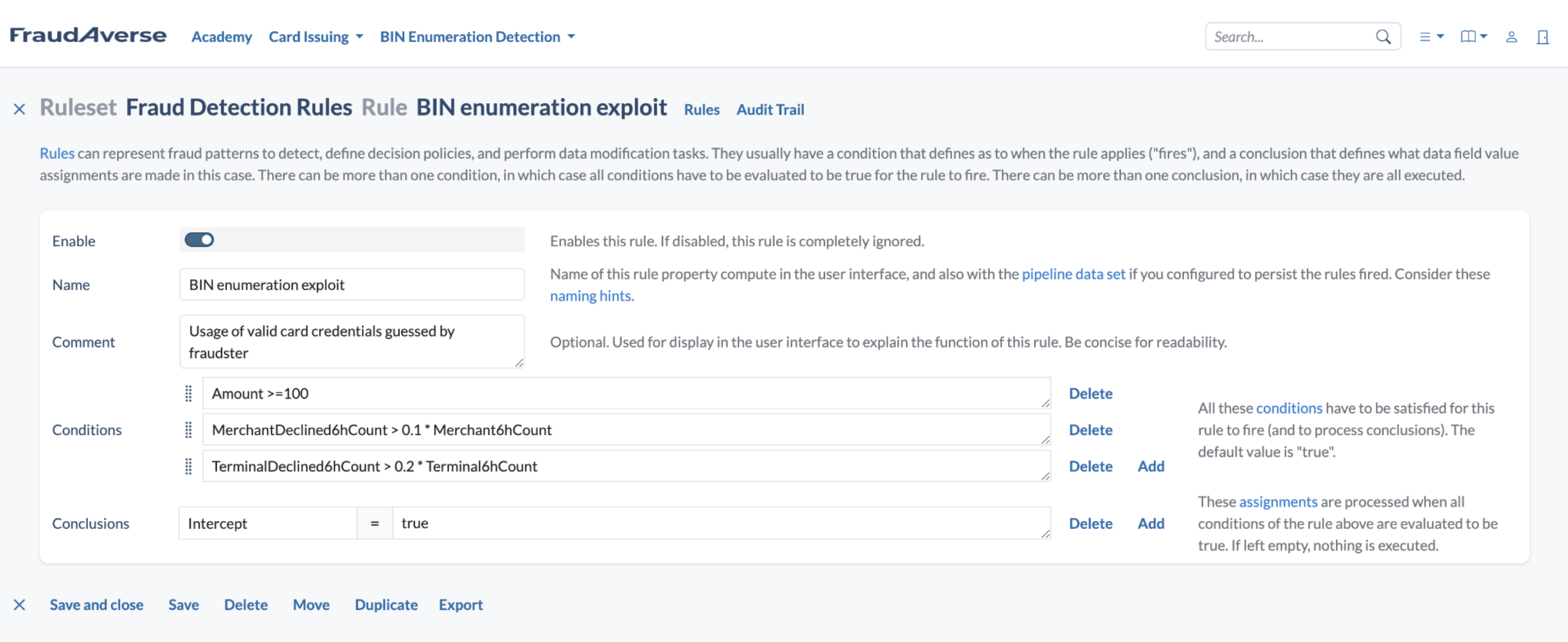The image size is (1568, 642).
Task: Open the Audit Trail tab
Action: pos(770,110)
